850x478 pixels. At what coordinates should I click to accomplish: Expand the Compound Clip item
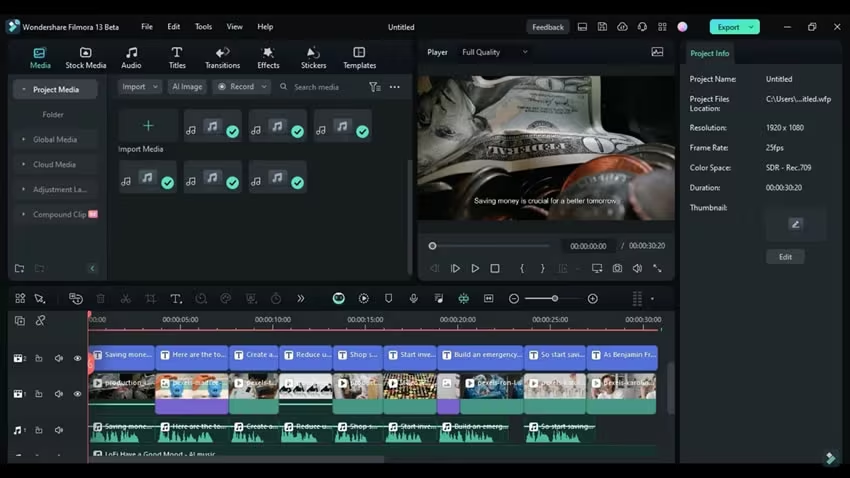click(x=23, y=214)
